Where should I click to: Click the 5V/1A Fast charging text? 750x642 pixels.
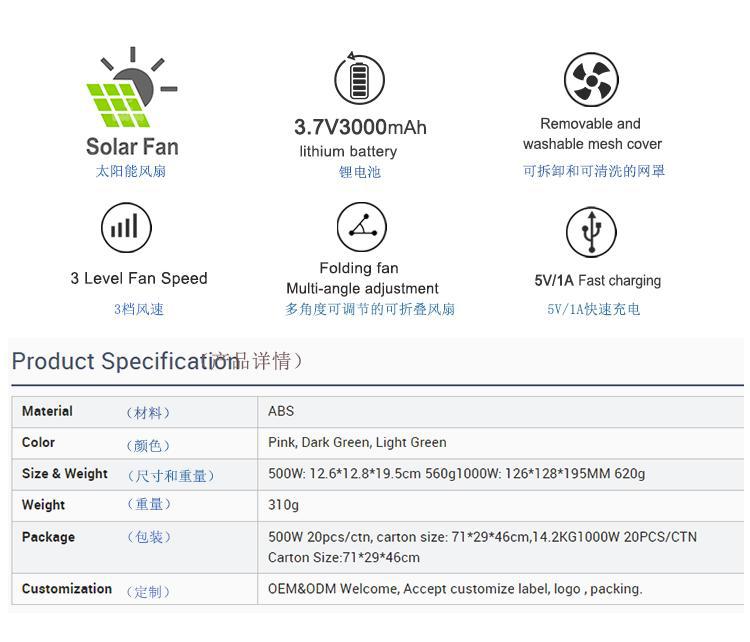pyautogui.click(x=597, y=281)
